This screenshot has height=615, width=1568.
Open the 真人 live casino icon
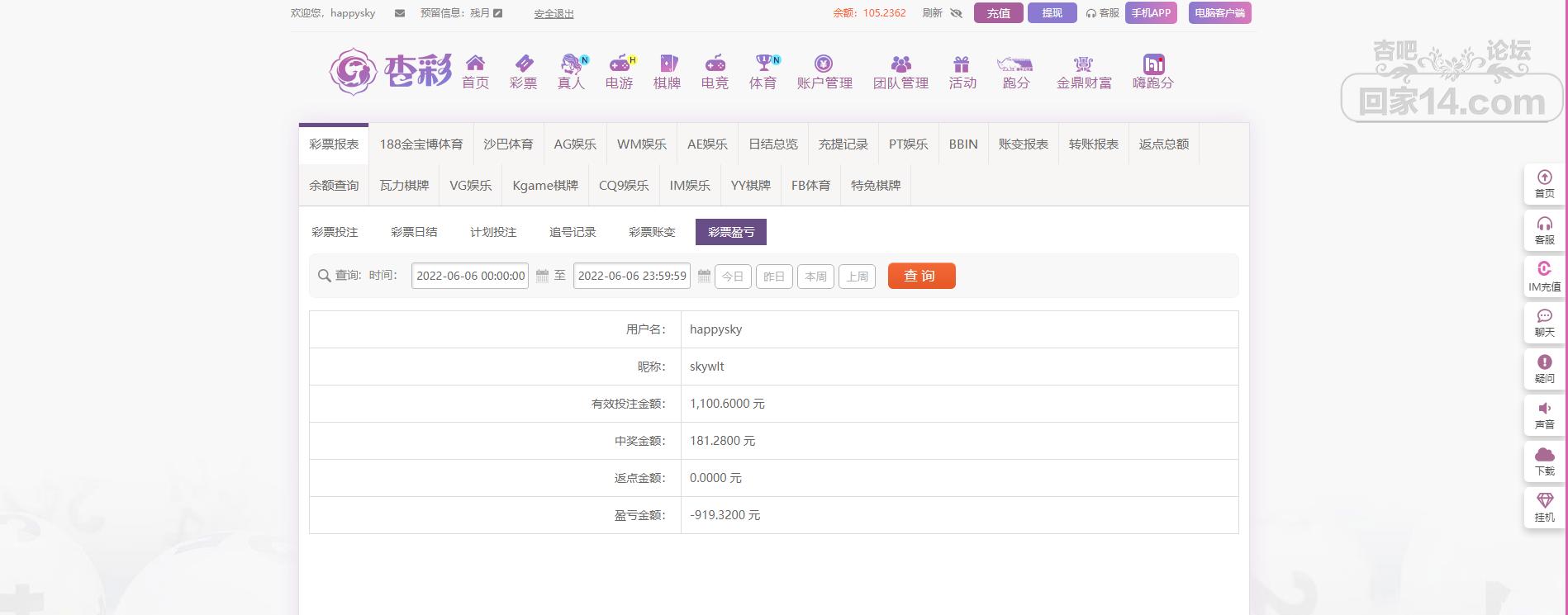[x=571, y=64]
